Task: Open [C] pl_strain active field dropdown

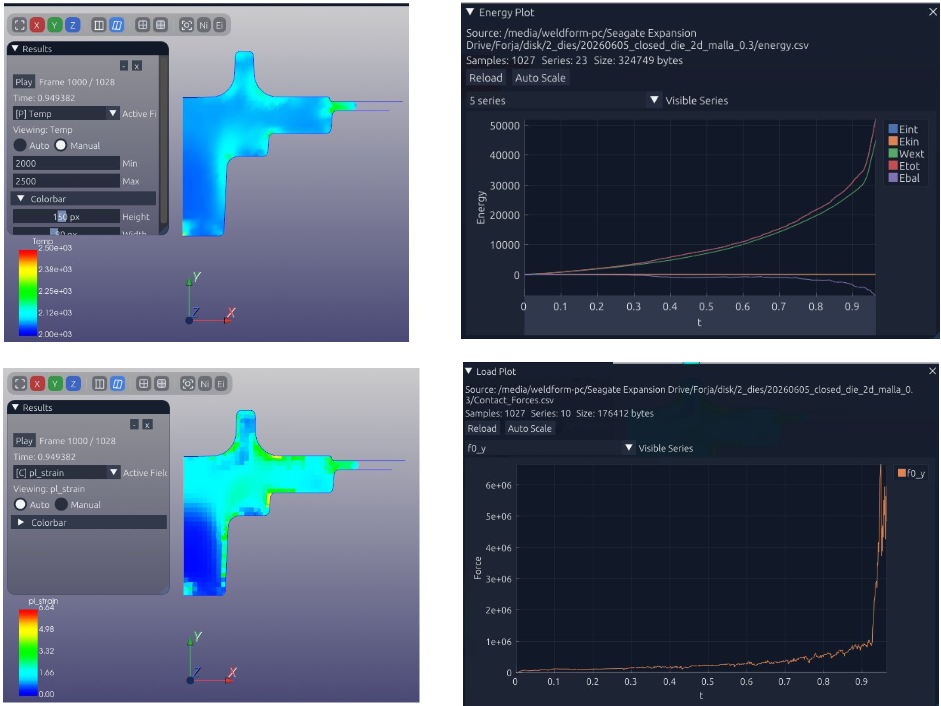Action: point(67,472)
